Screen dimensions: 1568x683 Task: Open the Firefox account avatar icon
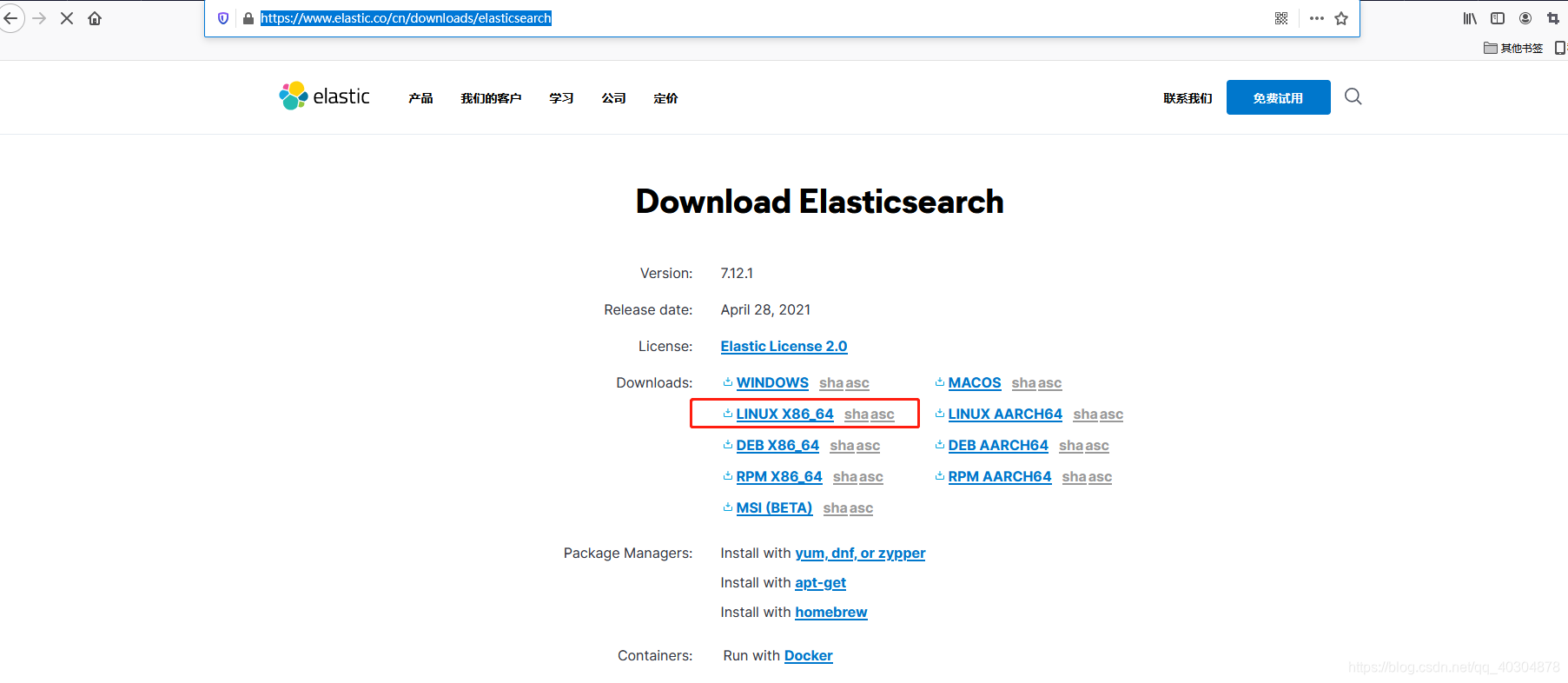(x=1525, y=18)
